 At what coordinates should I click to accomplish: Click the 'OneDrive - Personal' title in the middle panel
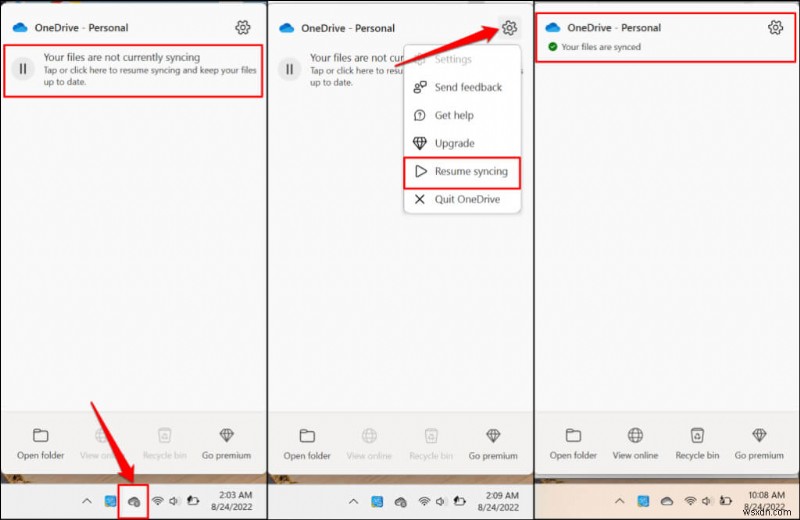pos(348,28)
